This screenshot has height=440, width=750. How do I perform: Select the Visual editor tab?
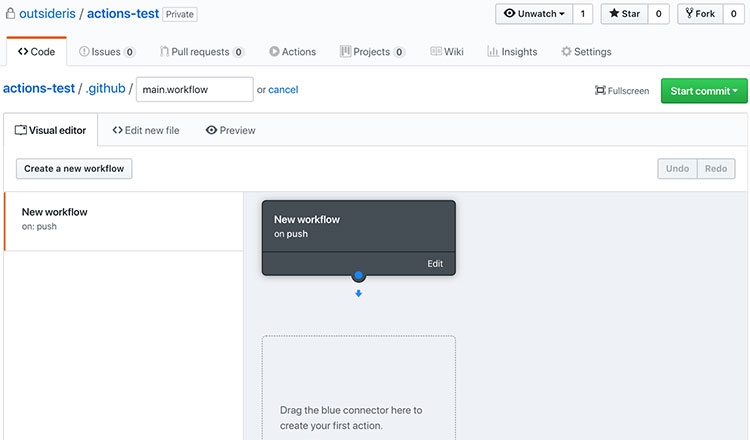51,130
